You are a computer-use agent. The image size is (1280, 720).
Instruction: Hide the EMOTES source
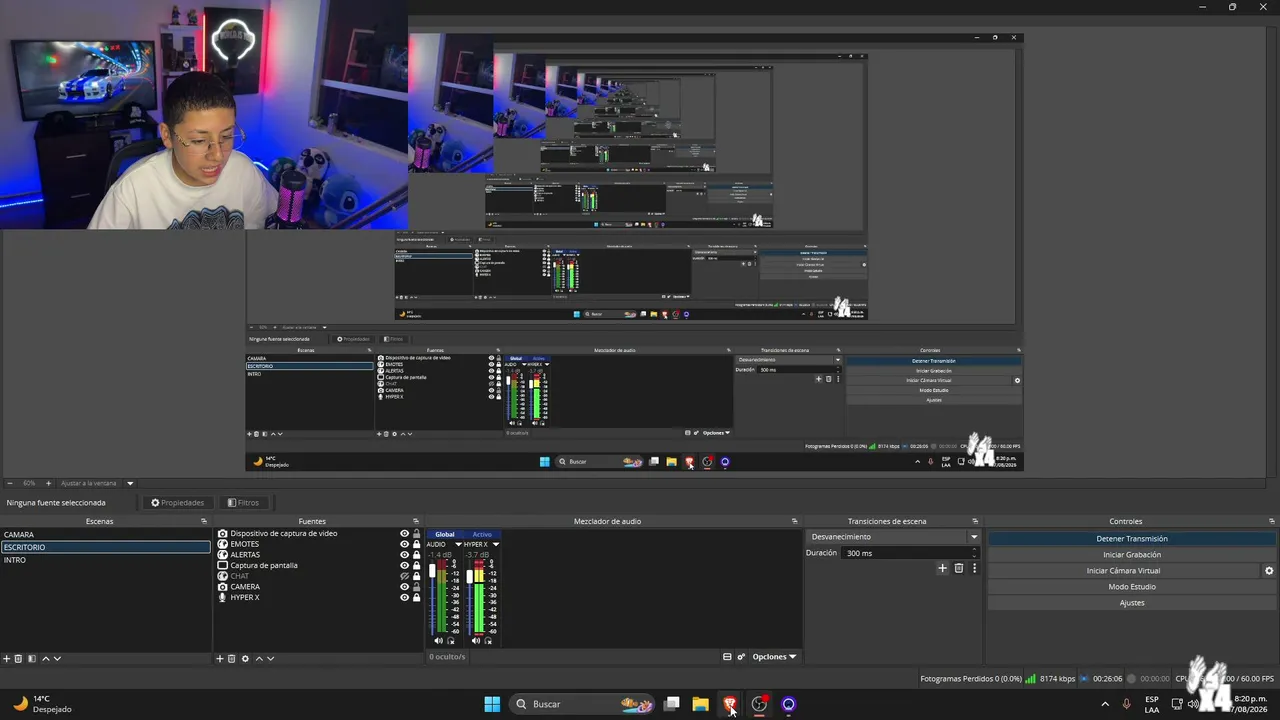coord(405,544)
